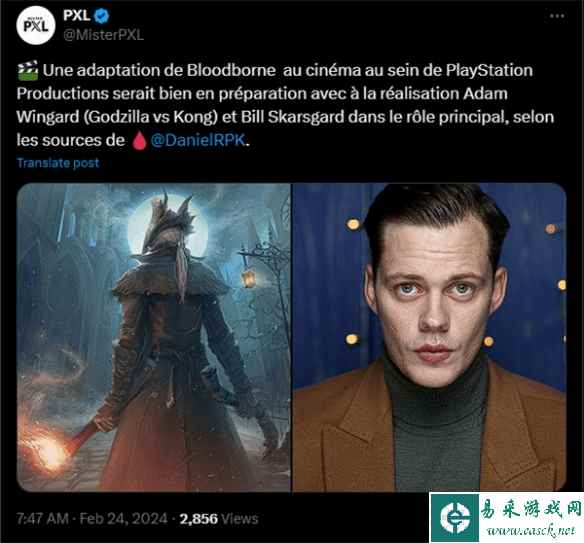This screenshot has height=543, width=584.
Task: Click the blood drop emoji
Action: coord(140,141)
